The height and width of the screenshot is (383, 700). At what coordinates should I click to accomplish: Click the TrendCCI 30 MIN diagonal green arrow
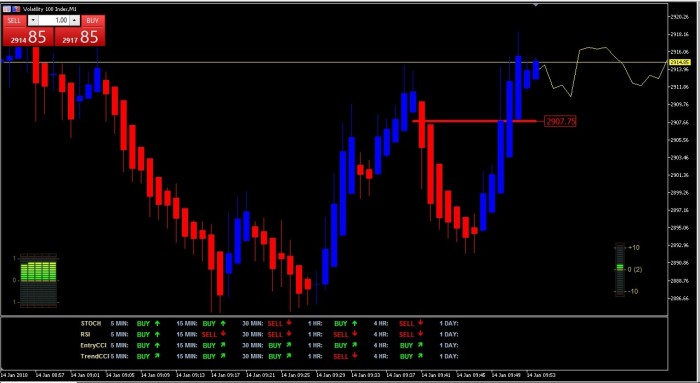[289, 356]
